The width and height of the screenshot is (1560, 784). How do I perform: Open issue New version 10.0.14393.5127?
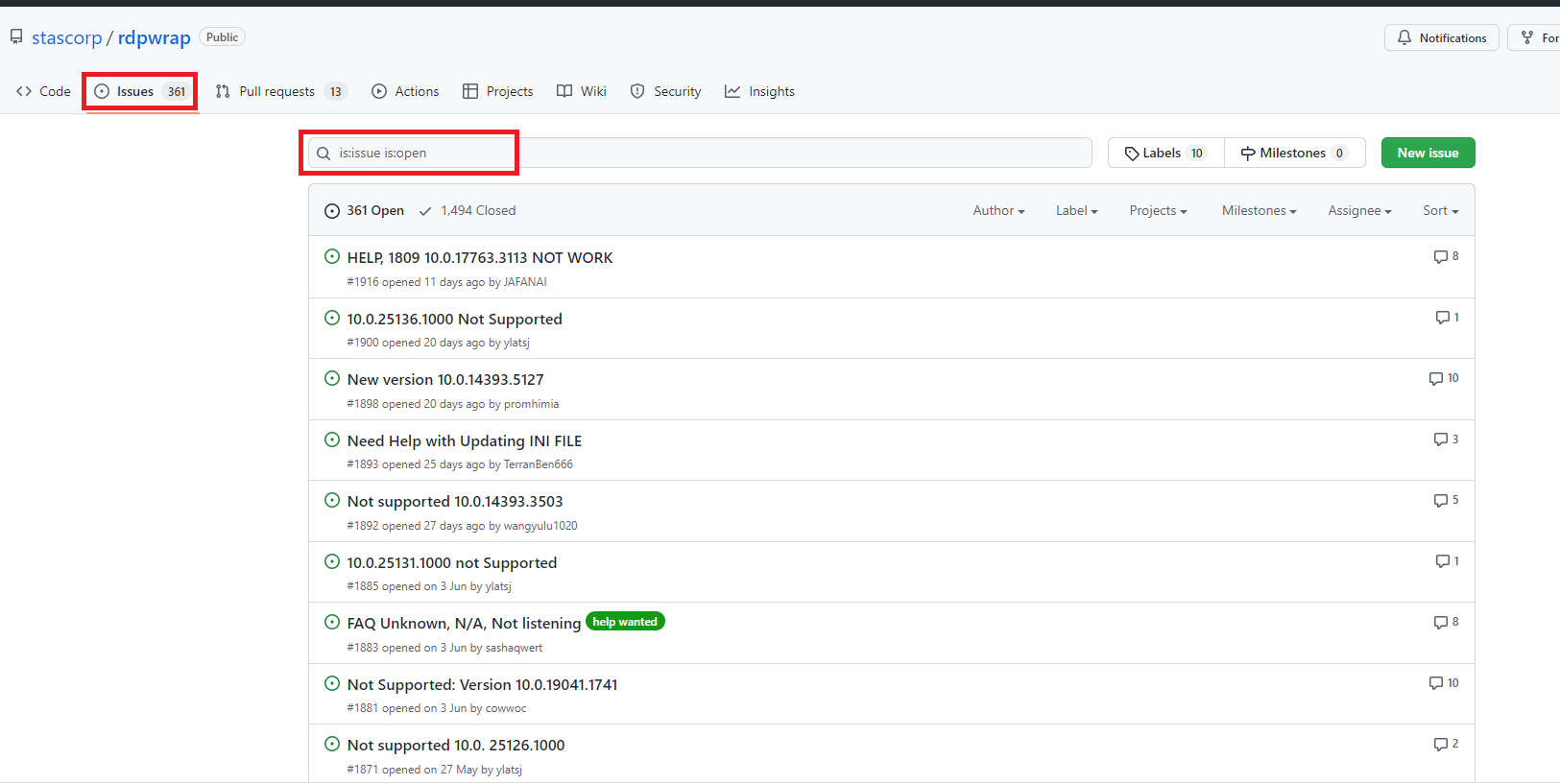click(x=445, y=379)
